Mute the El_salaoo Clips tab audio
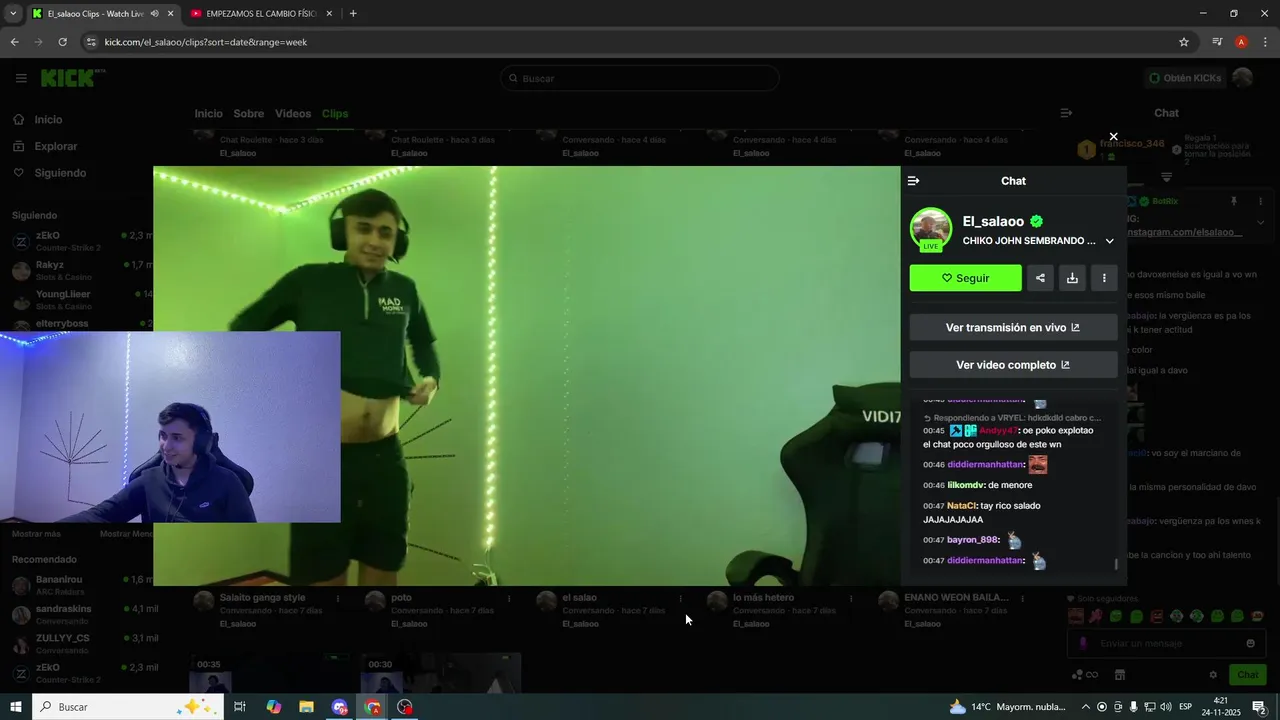The width and height of the screenshot is (1280, 720). (155, 13)
